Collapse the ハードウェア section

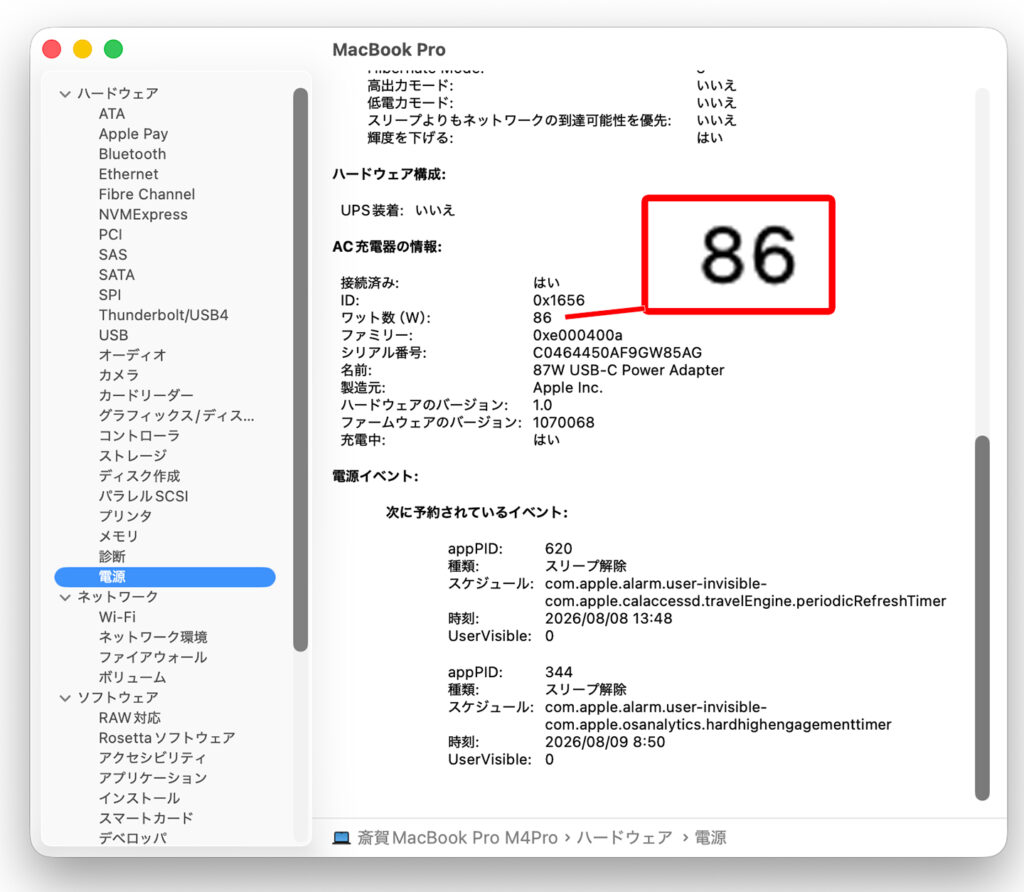65,94
